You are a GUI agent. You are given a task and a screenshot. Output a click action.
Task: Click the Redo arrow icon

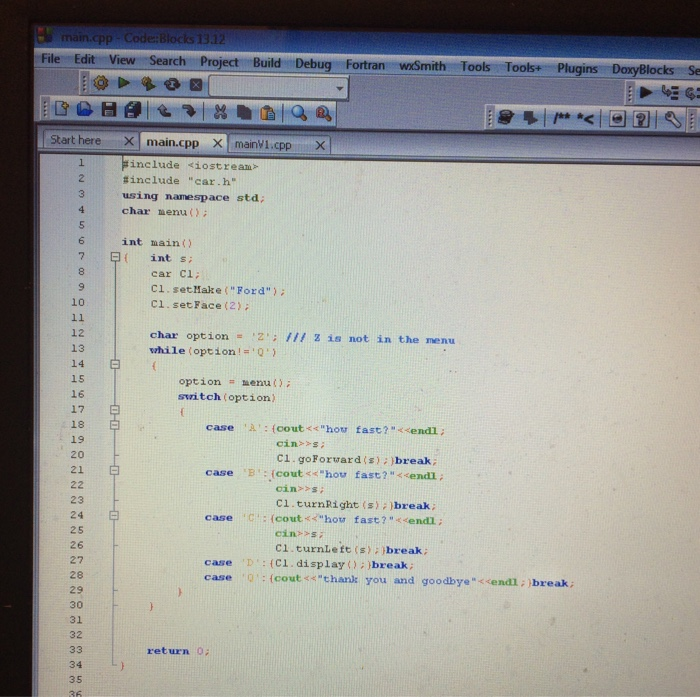[189, 111]
